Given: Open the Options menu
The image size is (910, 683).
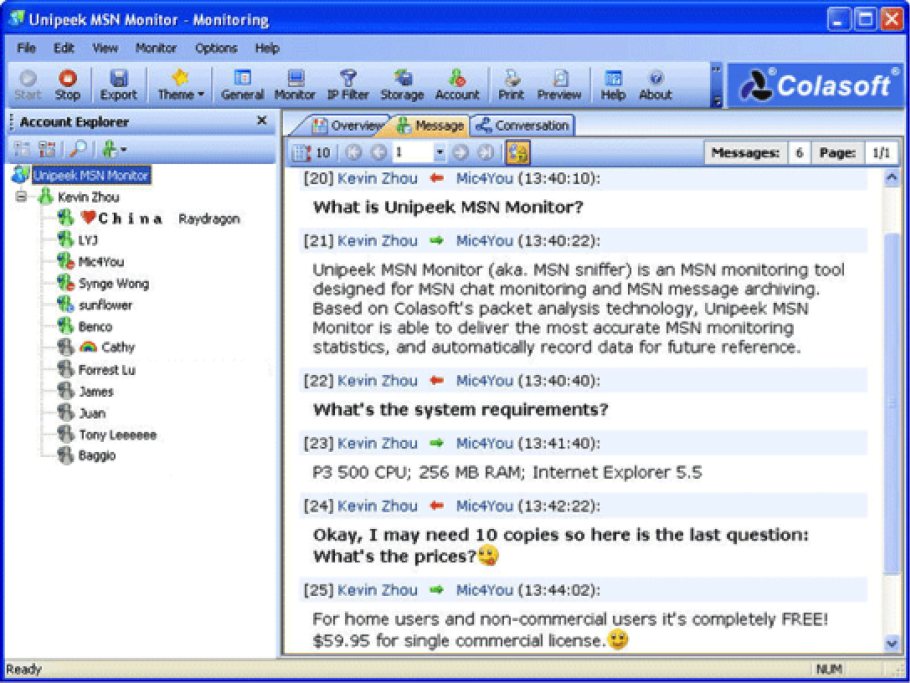Looking at the screenshot, I should pyautogui.click(x=216, y=48).
